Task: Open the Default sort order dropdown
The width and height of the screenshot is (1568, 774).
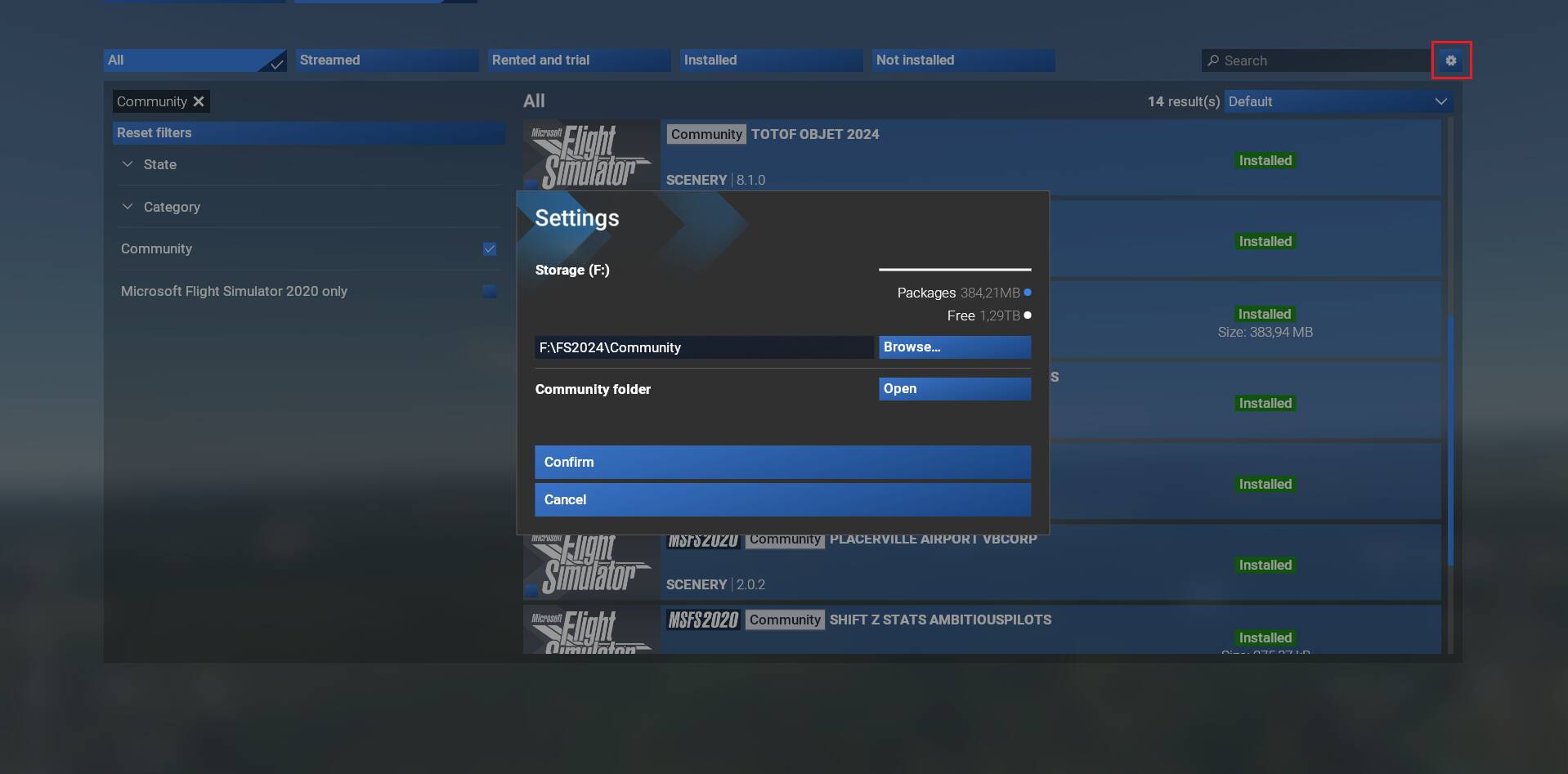Action: 1337,101
